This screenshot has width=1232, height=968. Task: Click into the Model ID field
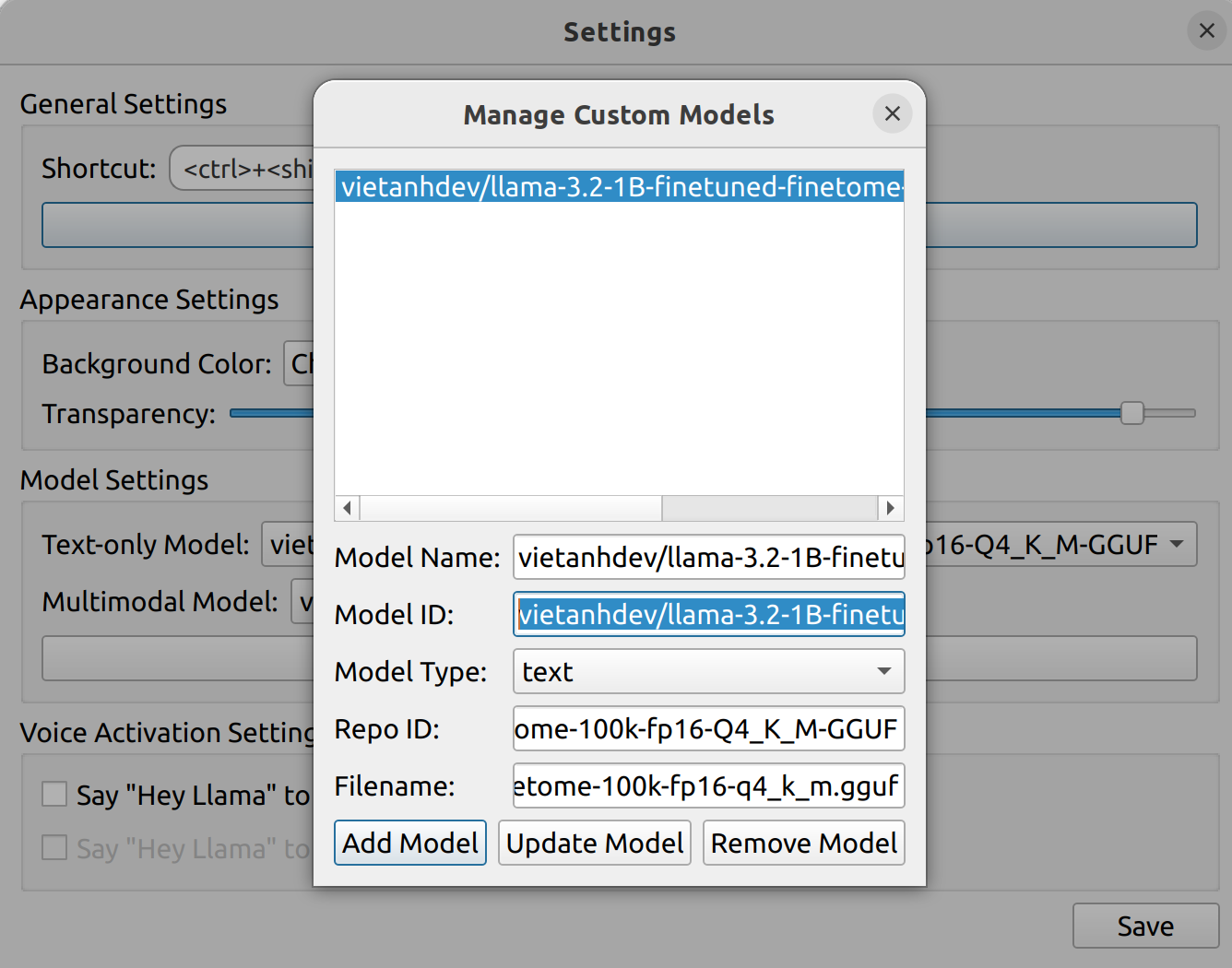pyautogui.click(x=708, y=614)
